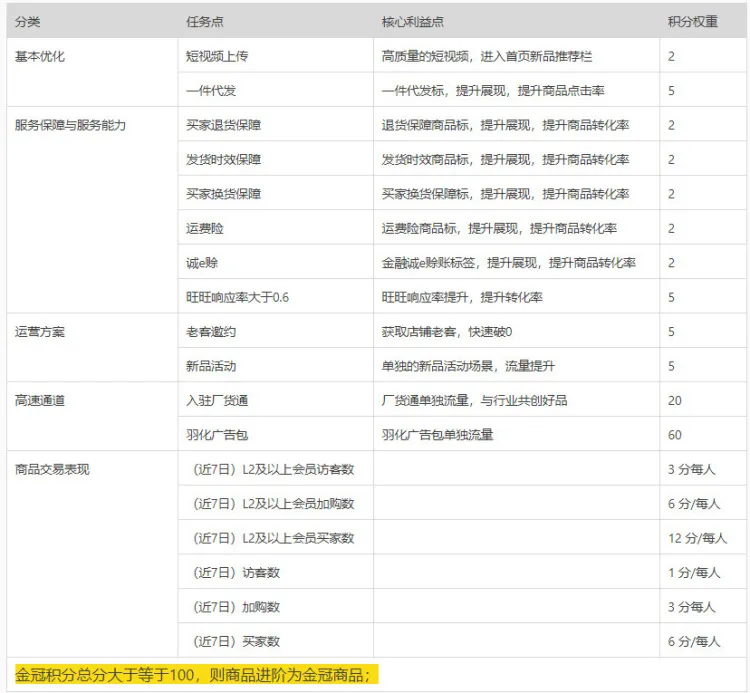The image size is (750, 693).
Task: Click the 商品交易表现 category cell
Action: pos(92,554)
